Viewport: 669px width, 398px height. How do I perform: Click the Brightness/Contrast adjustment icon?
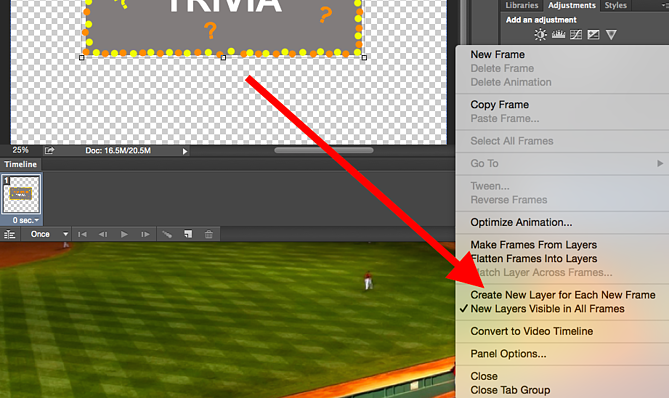click(x=540, y=35)
